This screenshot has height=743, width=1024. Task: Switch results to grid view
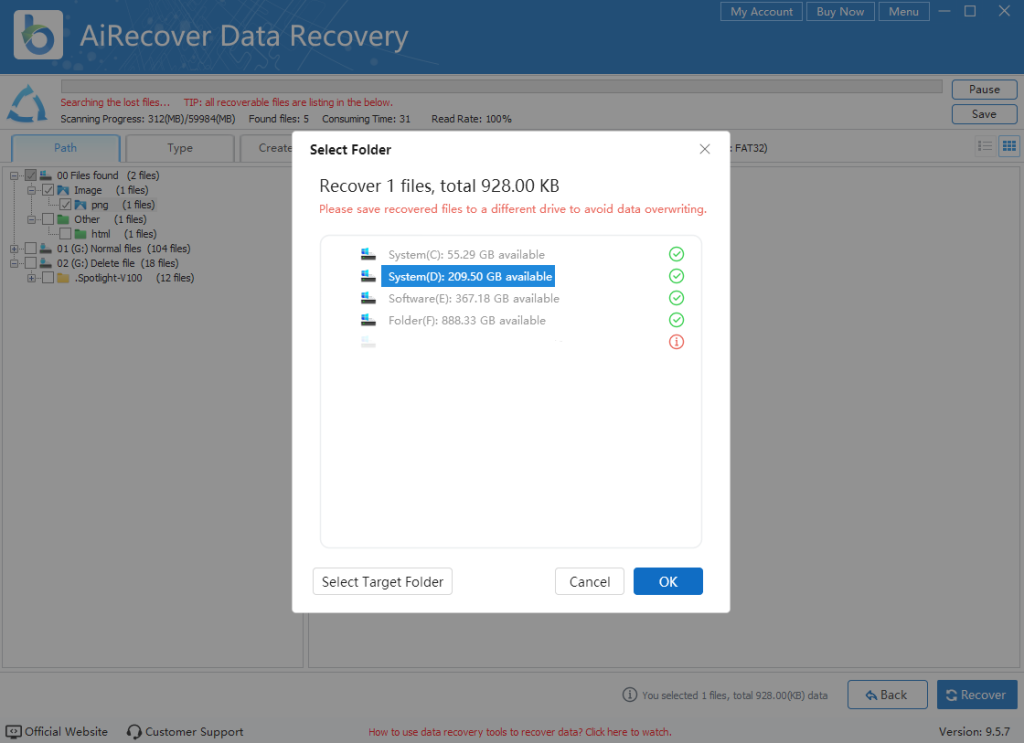pyautogui.click(x=1009, y=145)
